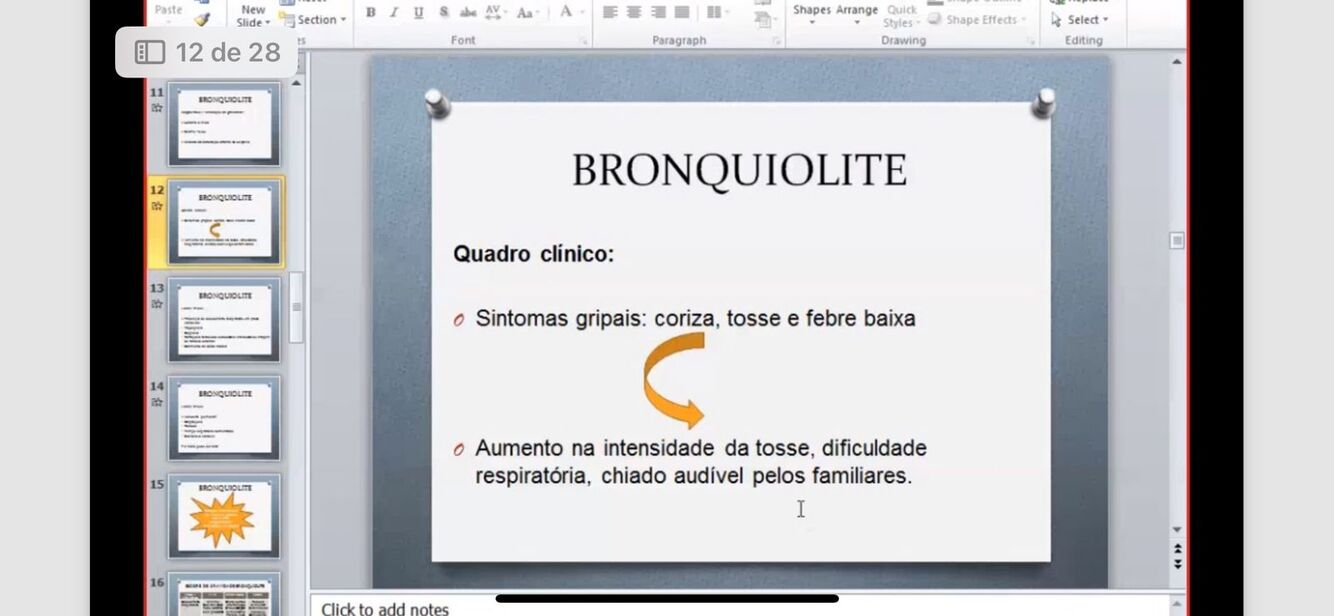Screen dimensions: 1334x616
Task: Select slide 16 table thumbnail
Action: (x=224, y=595)
